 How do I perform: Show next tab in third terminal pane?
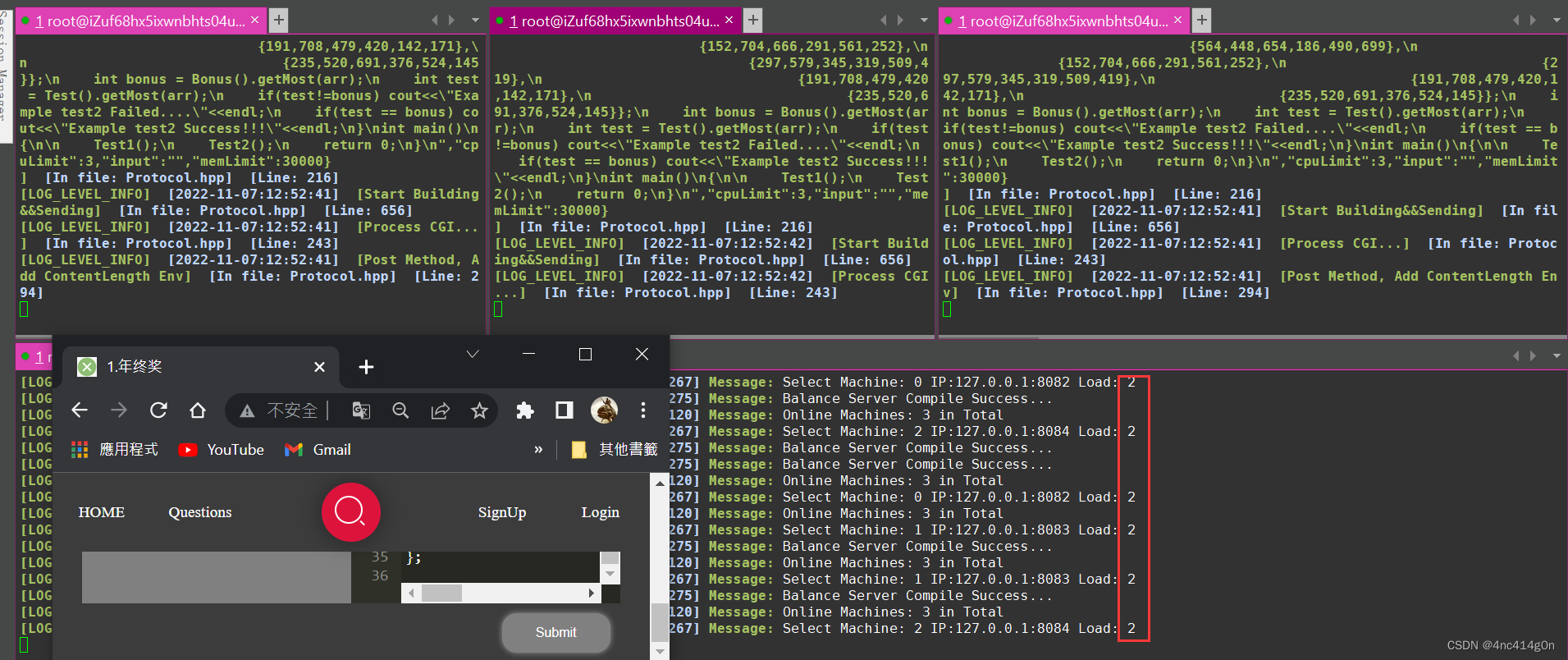[1533, 20]
